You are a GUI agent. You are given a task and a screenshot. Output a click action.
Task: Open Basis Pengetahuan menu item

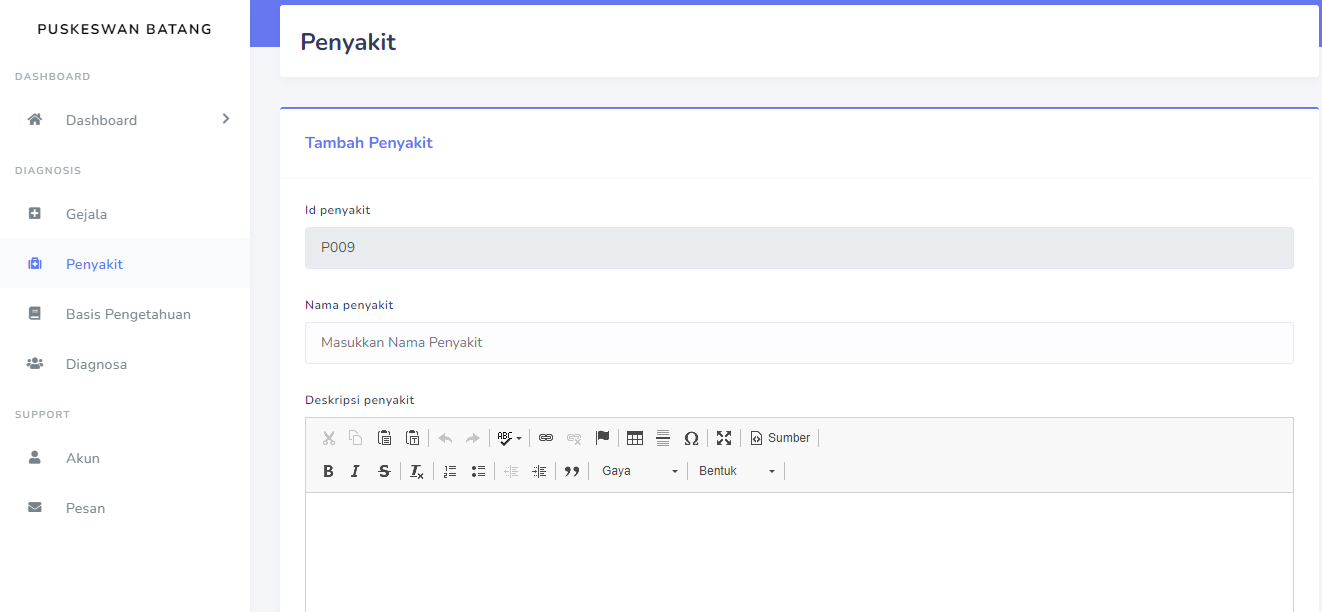127,313
